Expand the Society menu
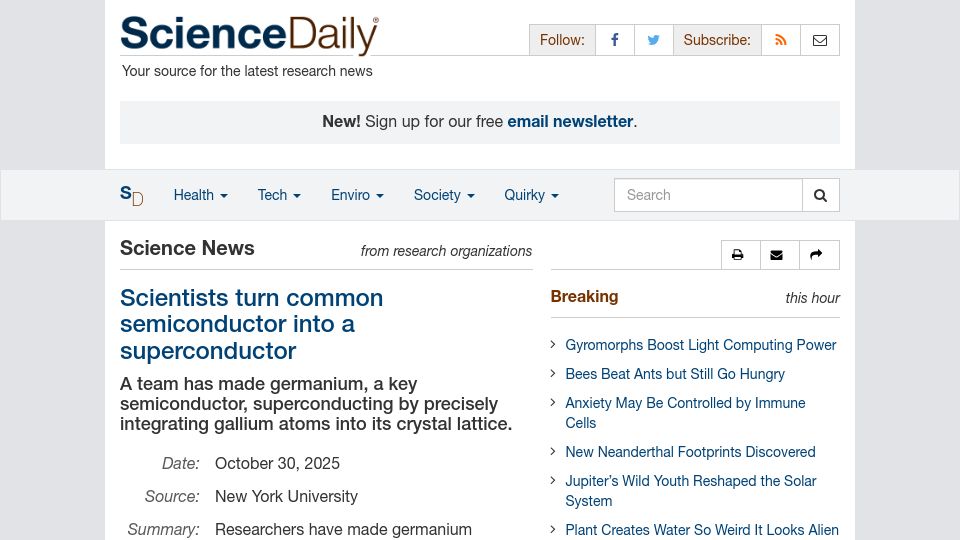Screen dimensions: 960x540 click(444, 195)
